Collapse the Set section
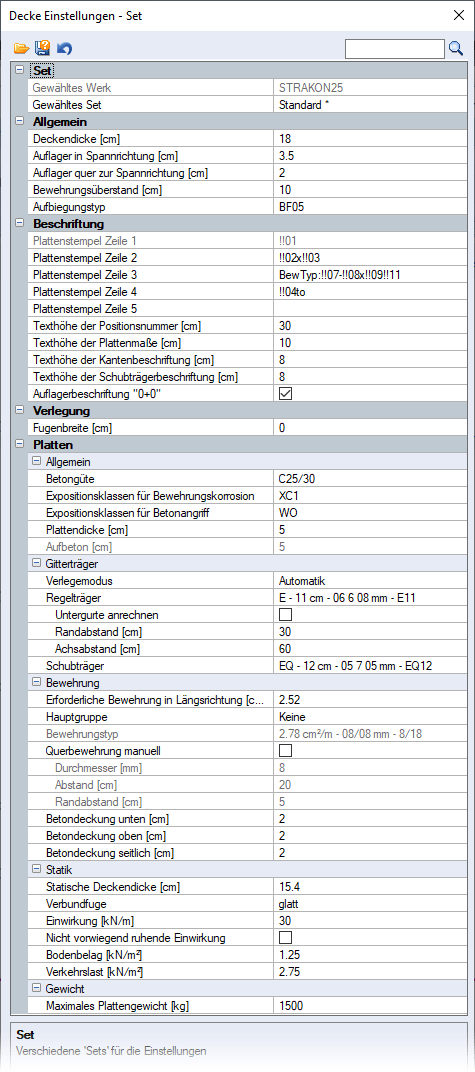This screenshot has height=1072, width=475. [18, 70]
